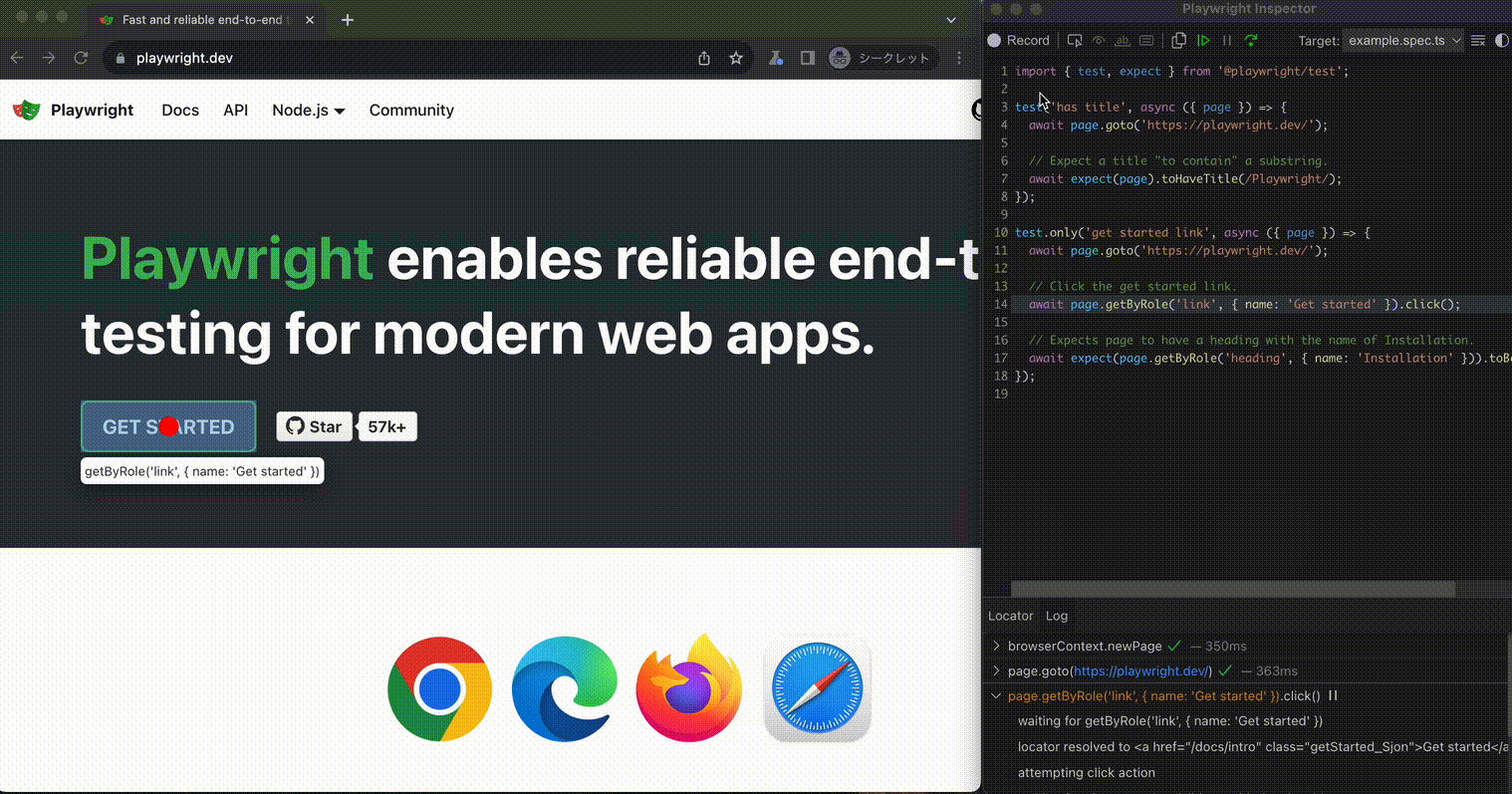Toggle the Inspector color theme
1512x794 pixels.
click(1502, 41)
